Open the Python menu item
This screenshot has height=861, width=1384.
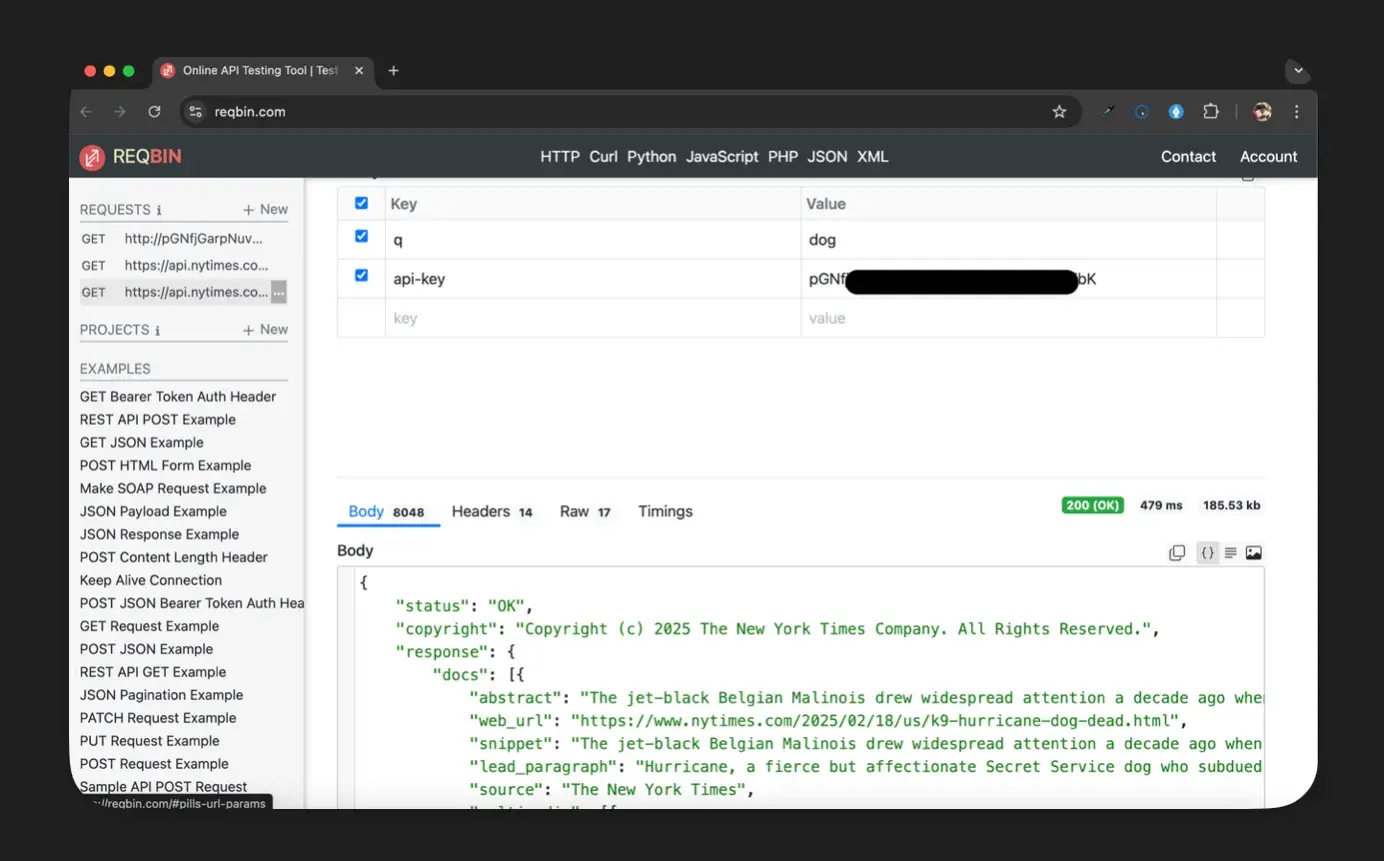click(x=652, y=157)
